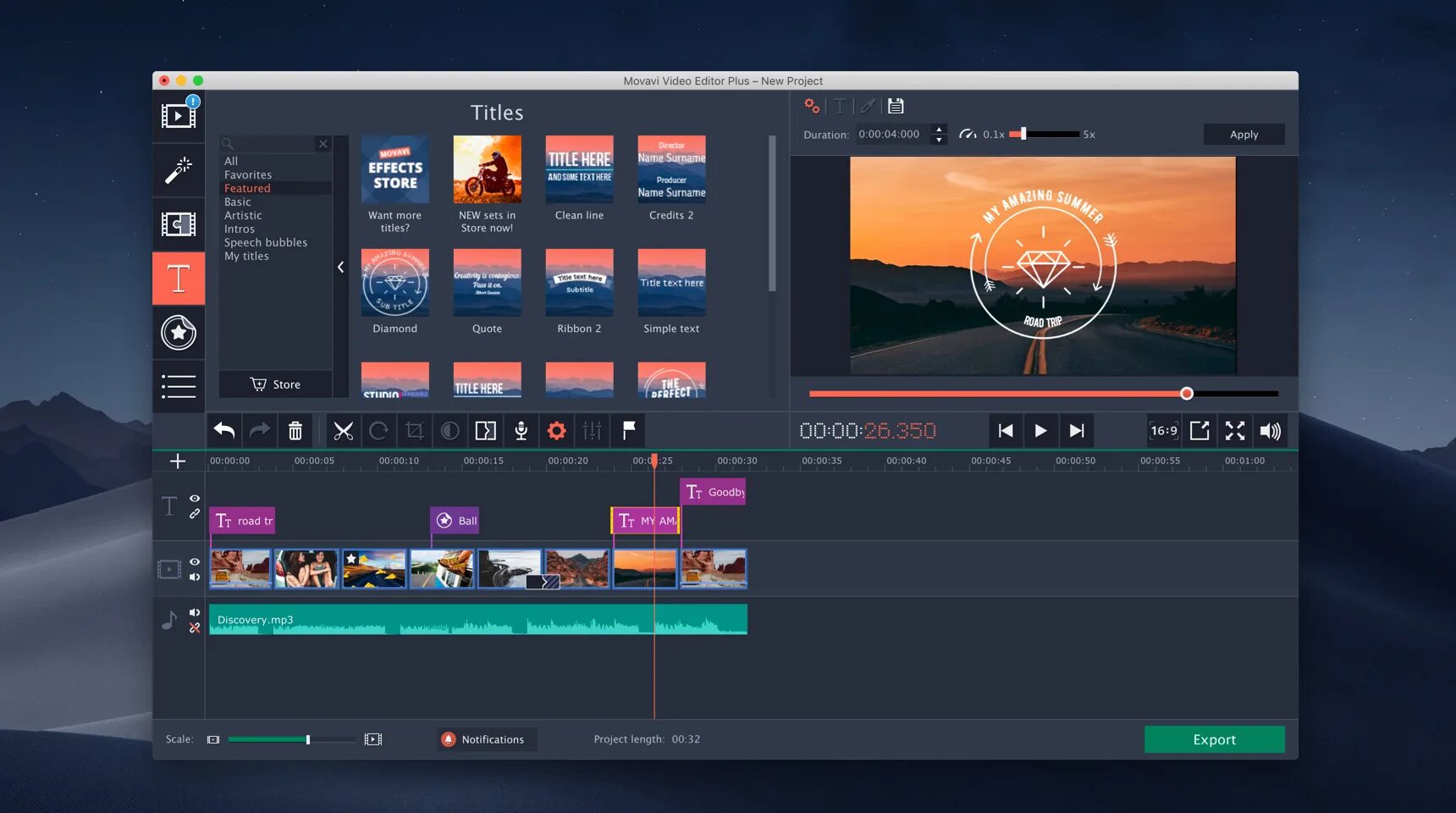The image size is (1456, 813).
Task: Detach the preview window
Action: tap(1200, 430)
